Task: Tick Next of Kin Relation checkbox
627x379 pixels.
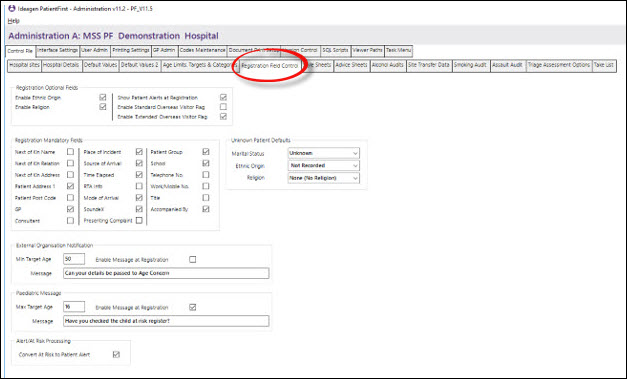Action: click(x=70, y=163)
